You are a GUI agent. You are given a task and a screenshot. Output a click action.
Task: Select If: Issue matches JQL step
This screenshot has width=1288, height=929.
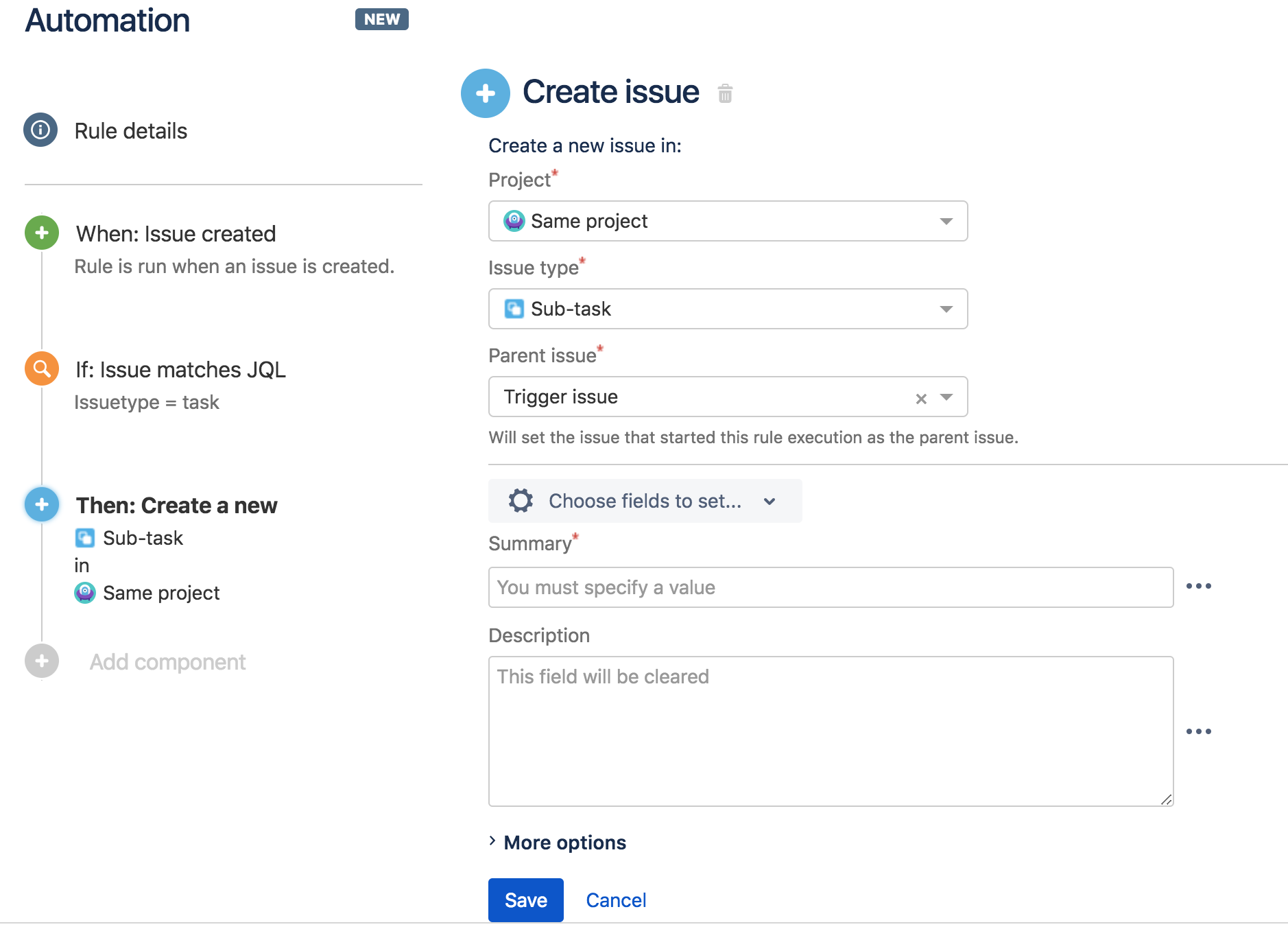pyautogui.click(x=180, y=370)
